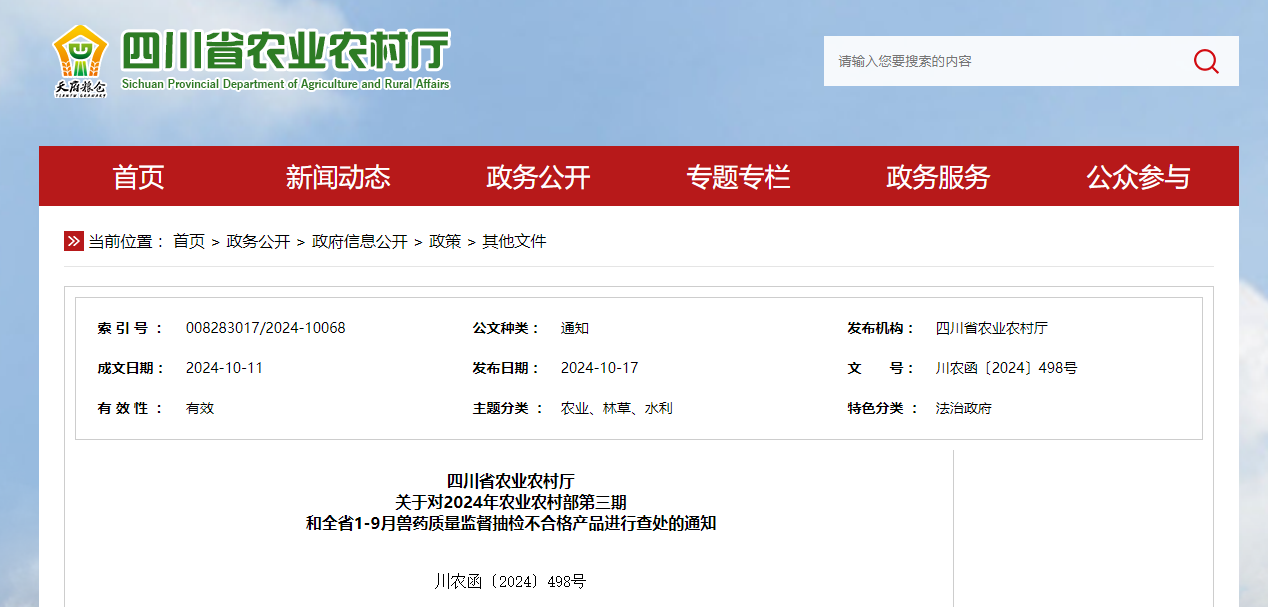Click the Tianfu grain emblem logo
This screenshot has height=607, width=1268.
pos(80,61)
